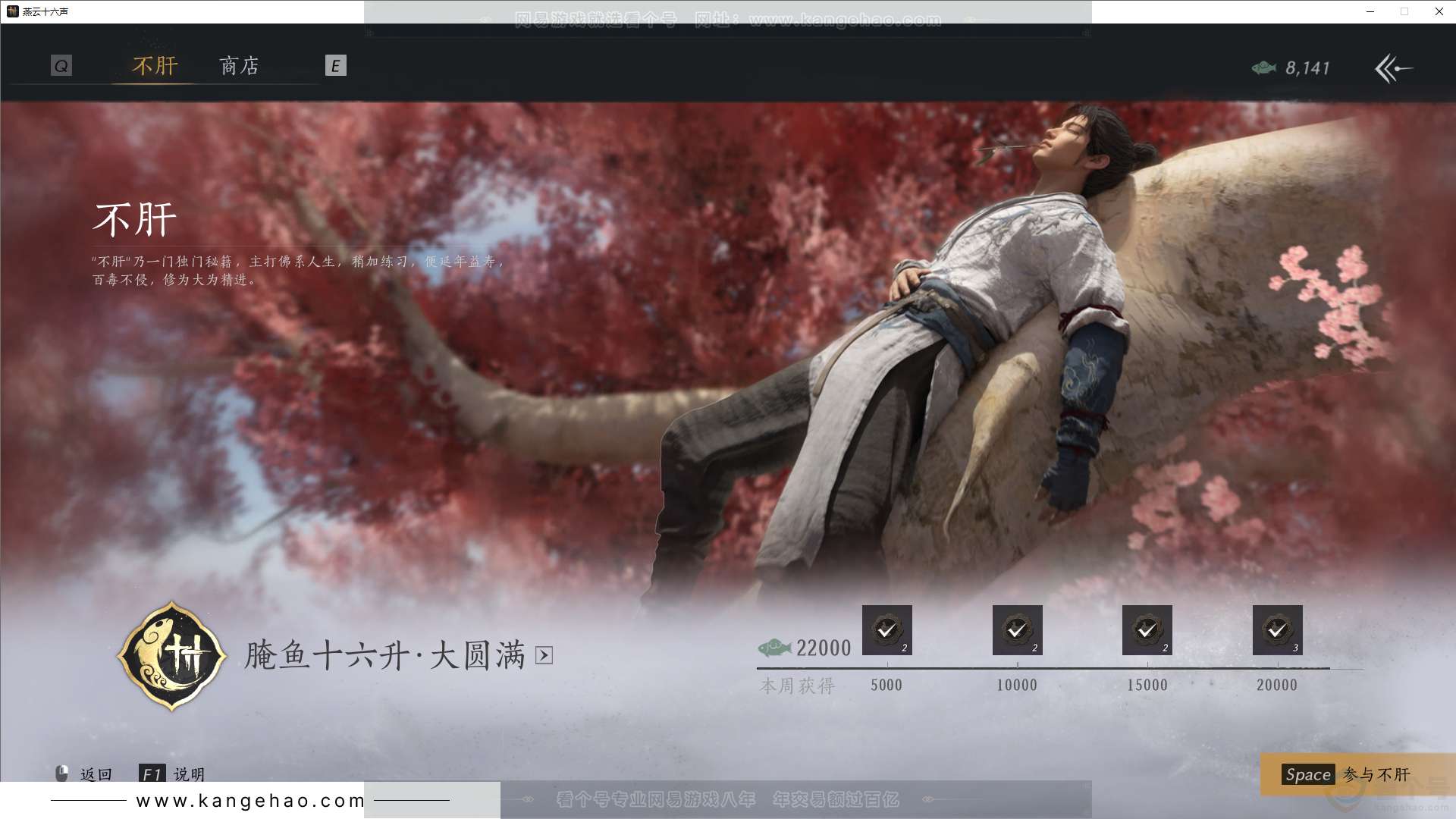Screen dimensions: 1456x819
Task: Click the 22000 weekly earned value
Action: click(824, 648)
